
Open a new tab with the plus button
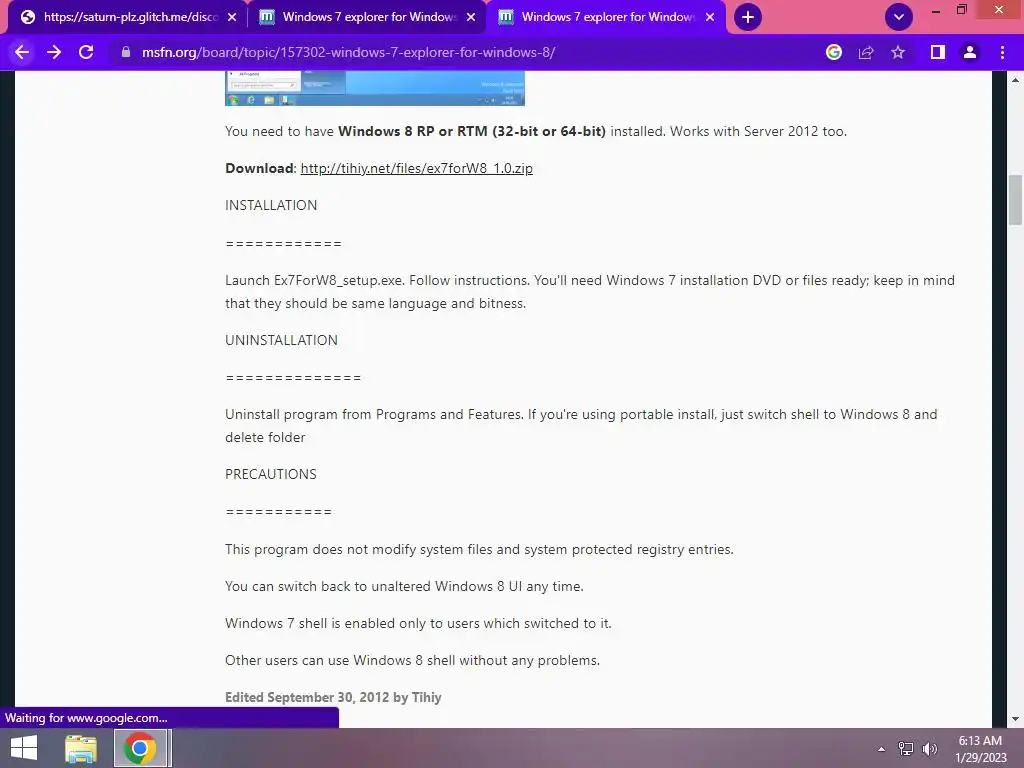[x=748, y=17]
